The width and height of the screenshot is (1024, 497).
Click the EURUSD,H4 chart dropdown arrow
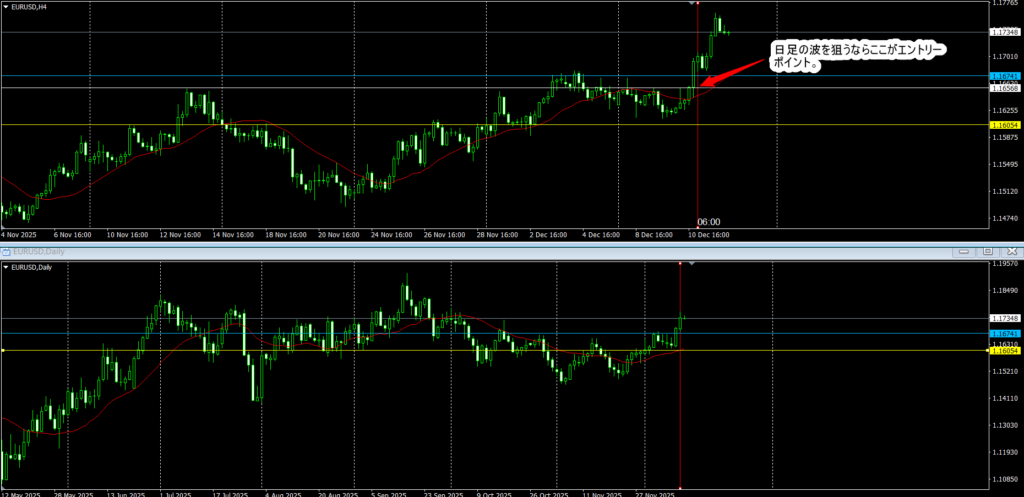(6, 7)
